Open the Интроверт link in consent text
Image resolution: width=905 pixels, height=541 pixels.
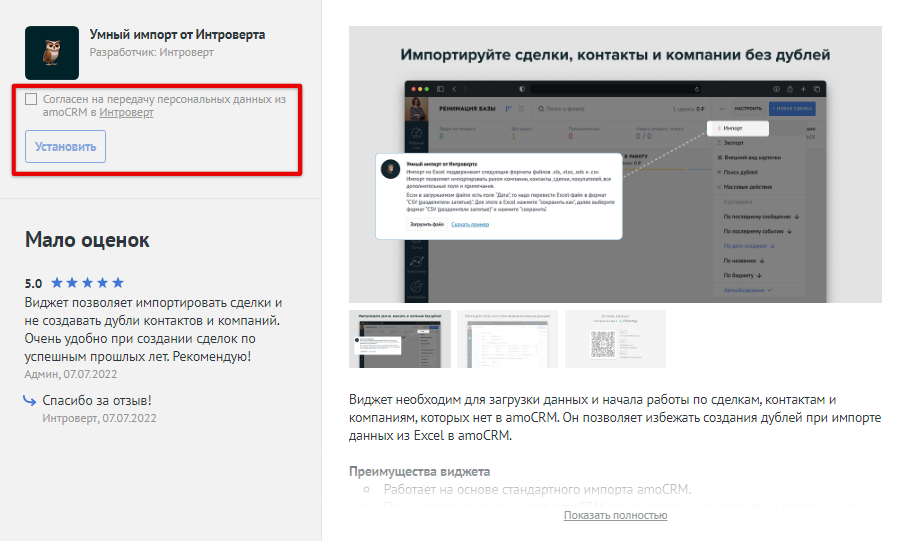(126, 112)
